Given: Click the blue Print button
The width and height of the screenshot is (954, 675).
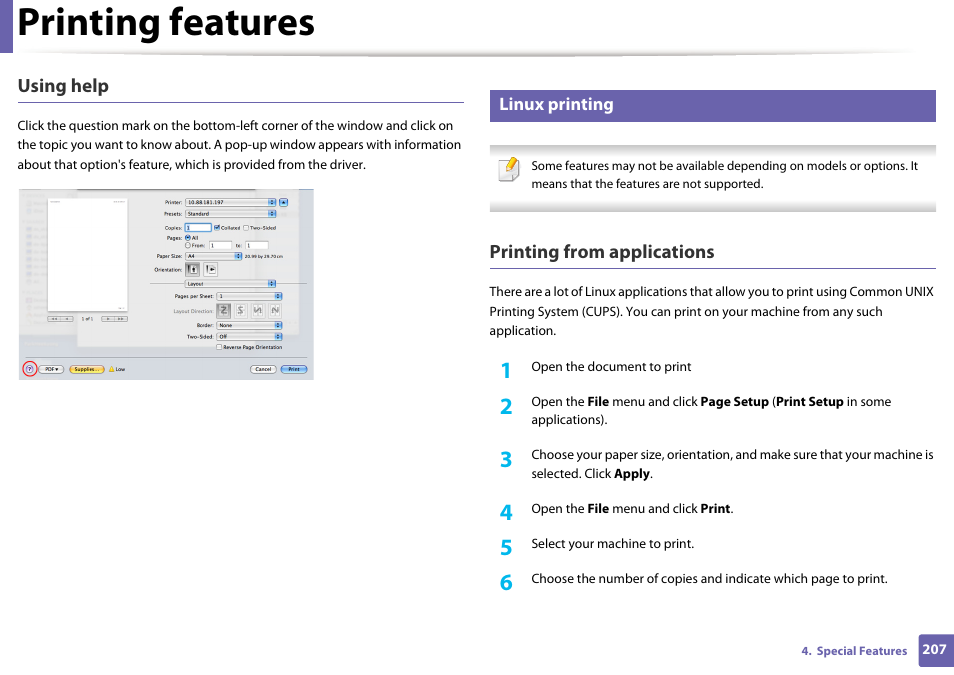Looking at the screenshot, I should tap(294, 369).
